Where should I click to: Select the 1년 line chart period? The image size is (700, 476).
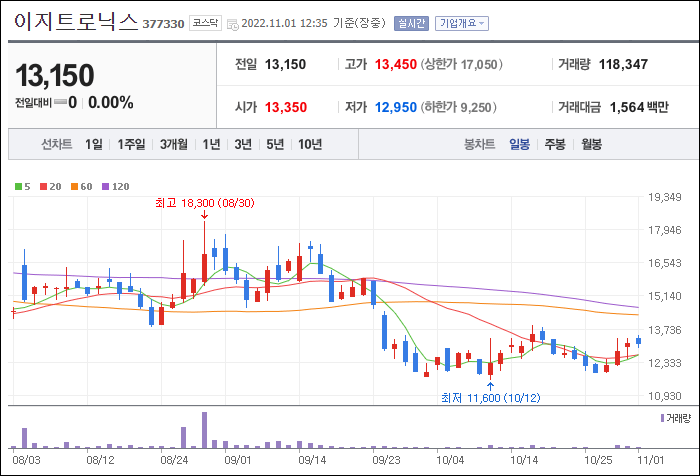tap(211, 144)
